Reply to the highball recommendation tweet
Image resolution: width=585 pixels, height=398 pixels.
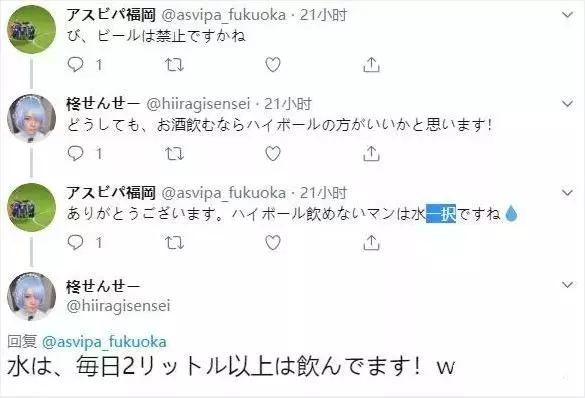point(76,153)
